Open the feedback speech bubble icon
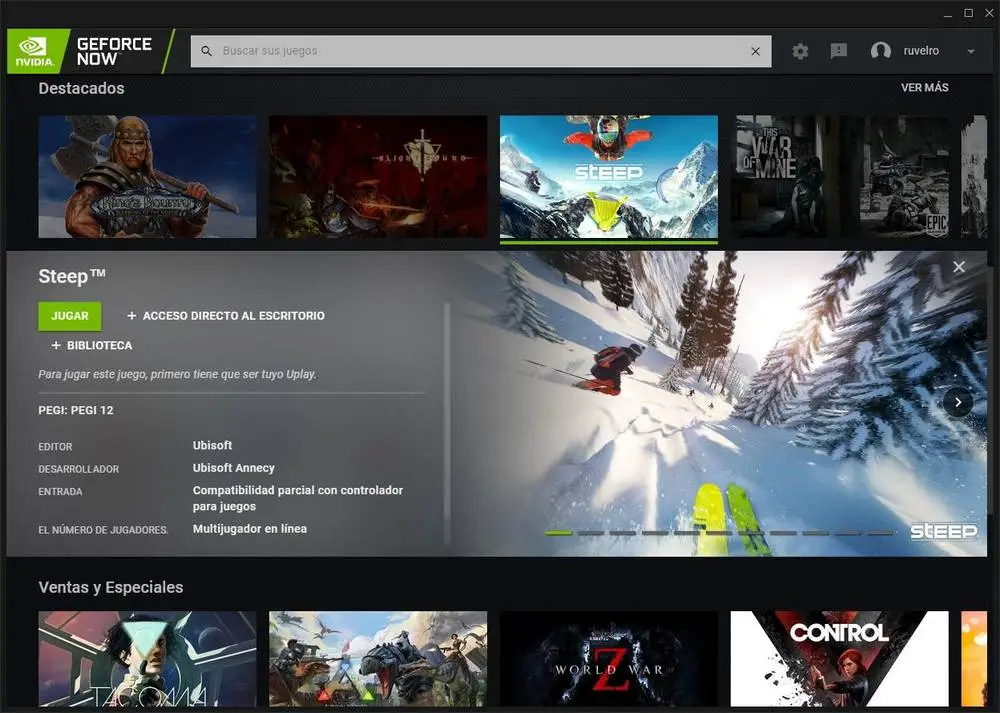The image size is (1000, 713). pos(839,51)
